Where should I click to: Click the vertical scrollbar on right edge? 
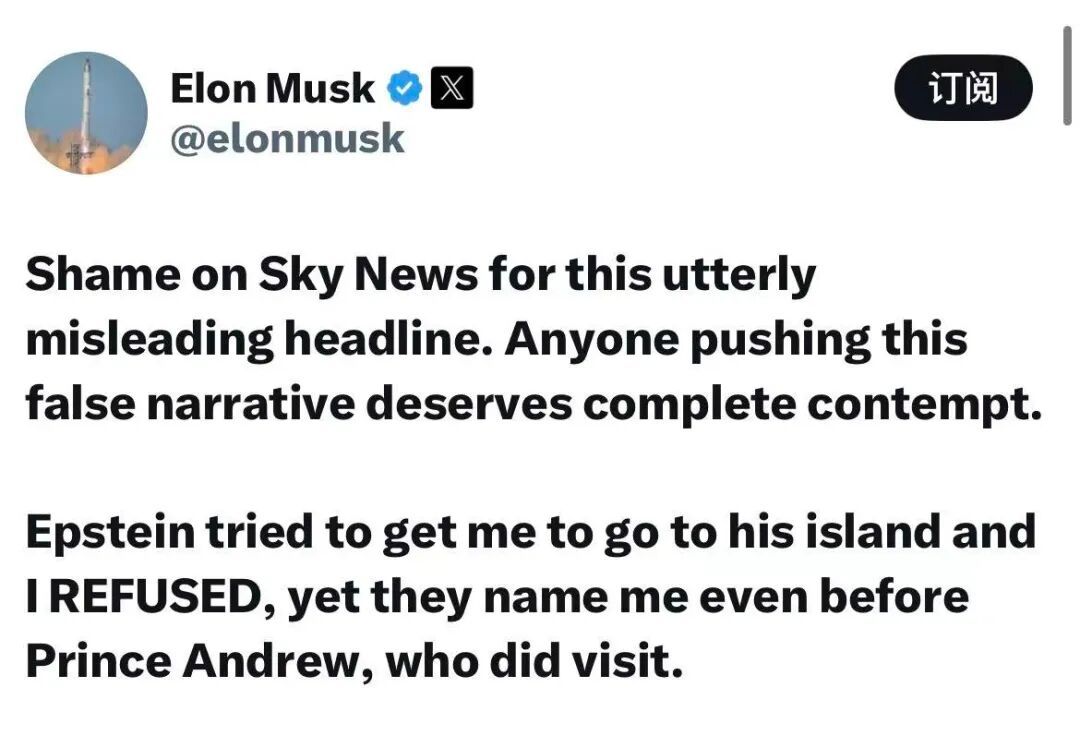tap(1068, 75)
